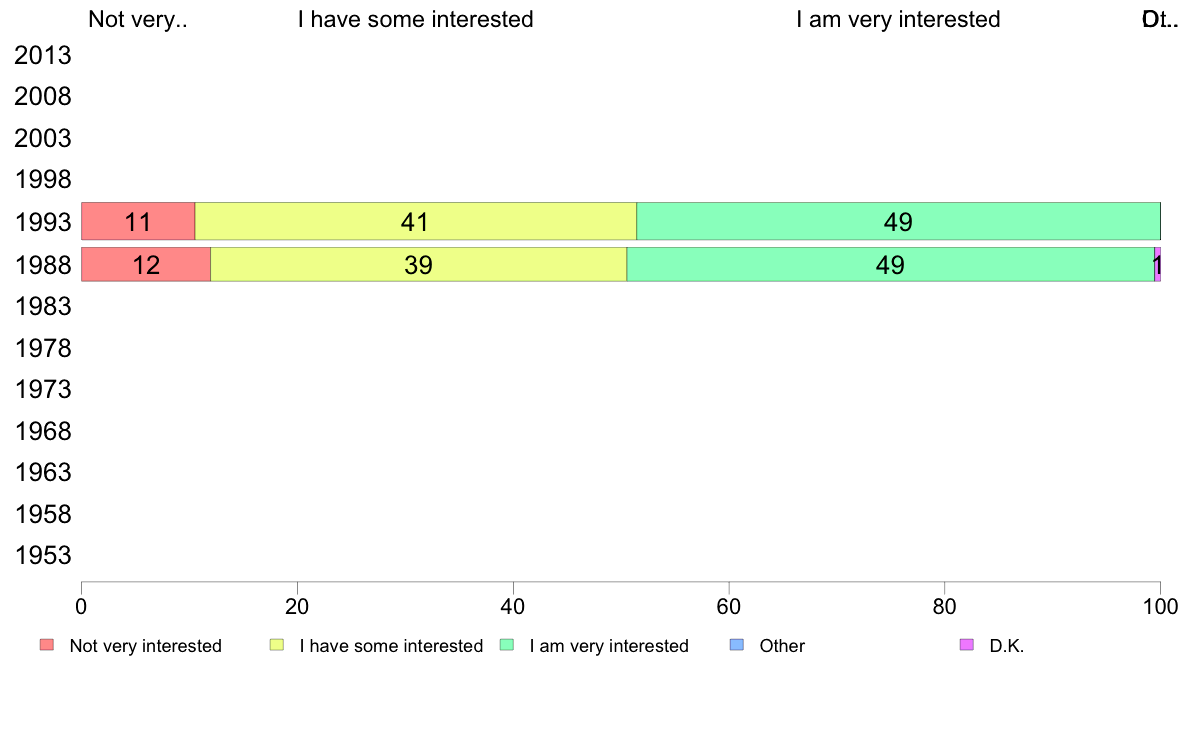Click the 2013 year label
Image resolution: width=1188 pixels, height=736 pixels.
[43, 55]
